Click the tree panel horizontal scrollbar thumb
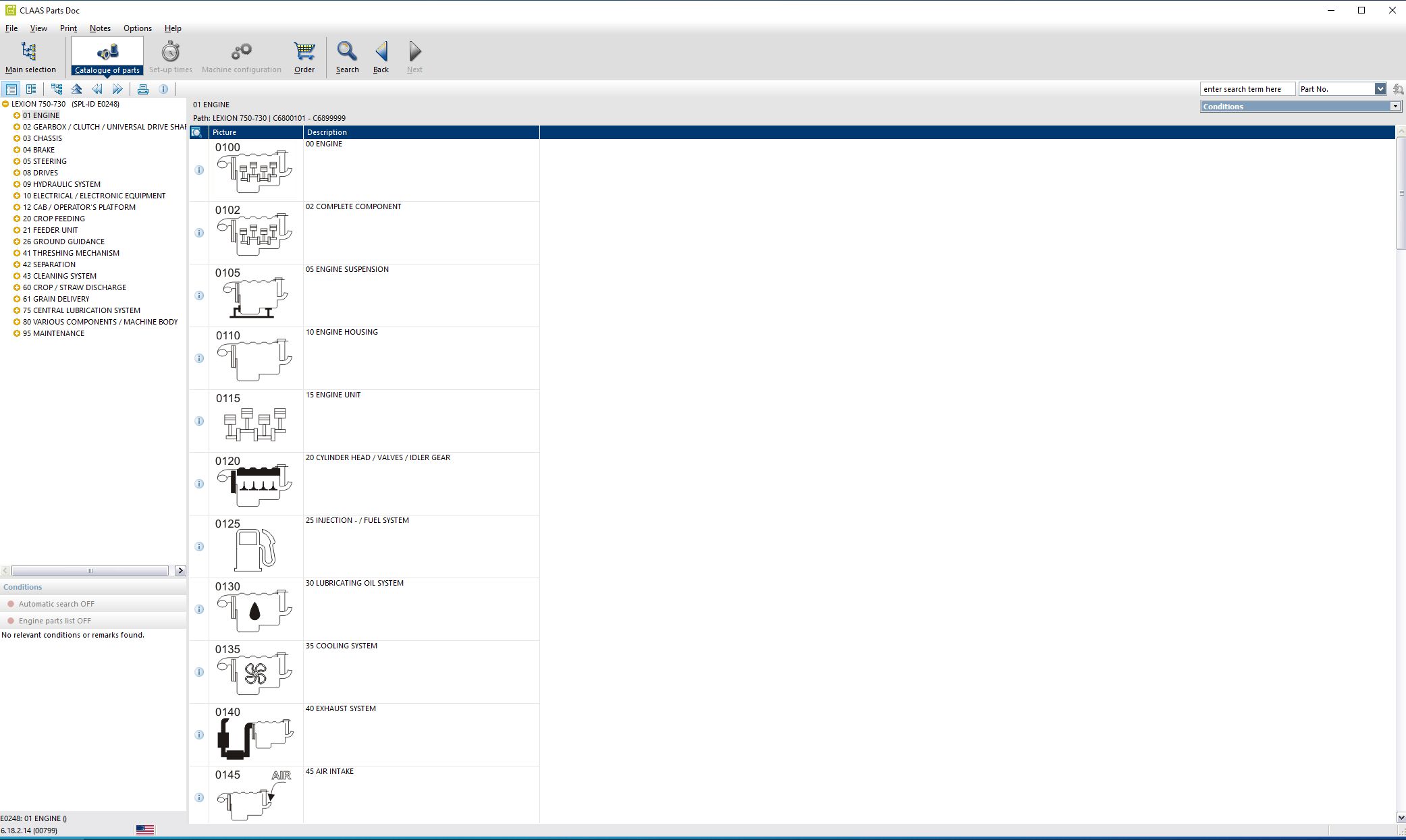The width and height of the screenshot is (1406, 840). coord(90,571)
